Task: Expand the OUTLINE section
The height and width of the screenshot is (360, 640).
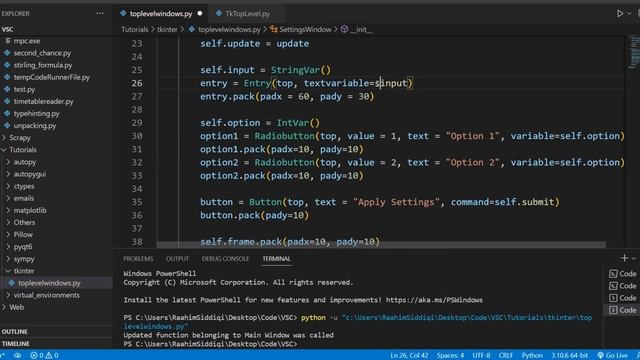Action: [x=15, y=332]
